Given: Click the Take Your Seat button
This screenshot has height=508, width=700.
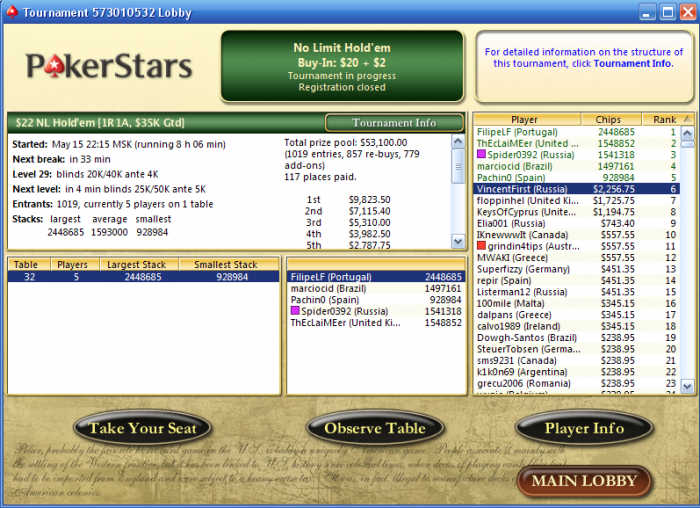Looking at the screenshot, I should (142, 428).
